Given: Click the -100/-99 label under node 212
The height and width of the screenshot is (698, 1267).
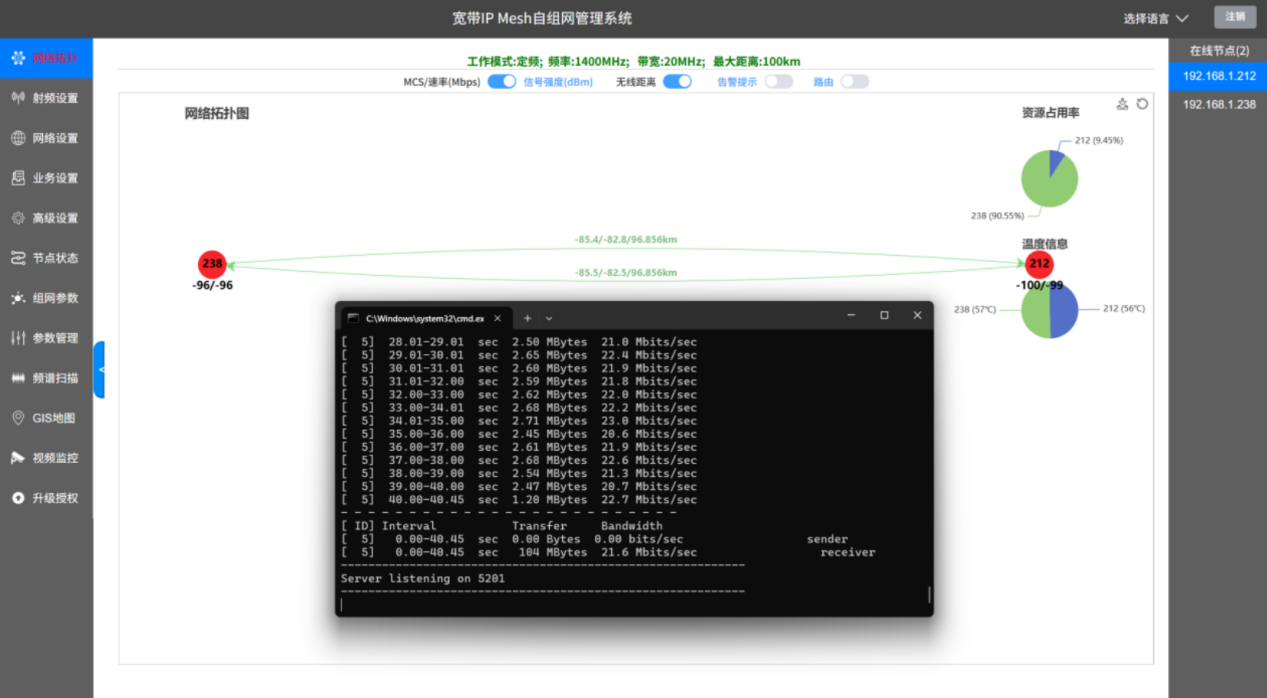Looking at the screenshot, I should click(1039, 285).
